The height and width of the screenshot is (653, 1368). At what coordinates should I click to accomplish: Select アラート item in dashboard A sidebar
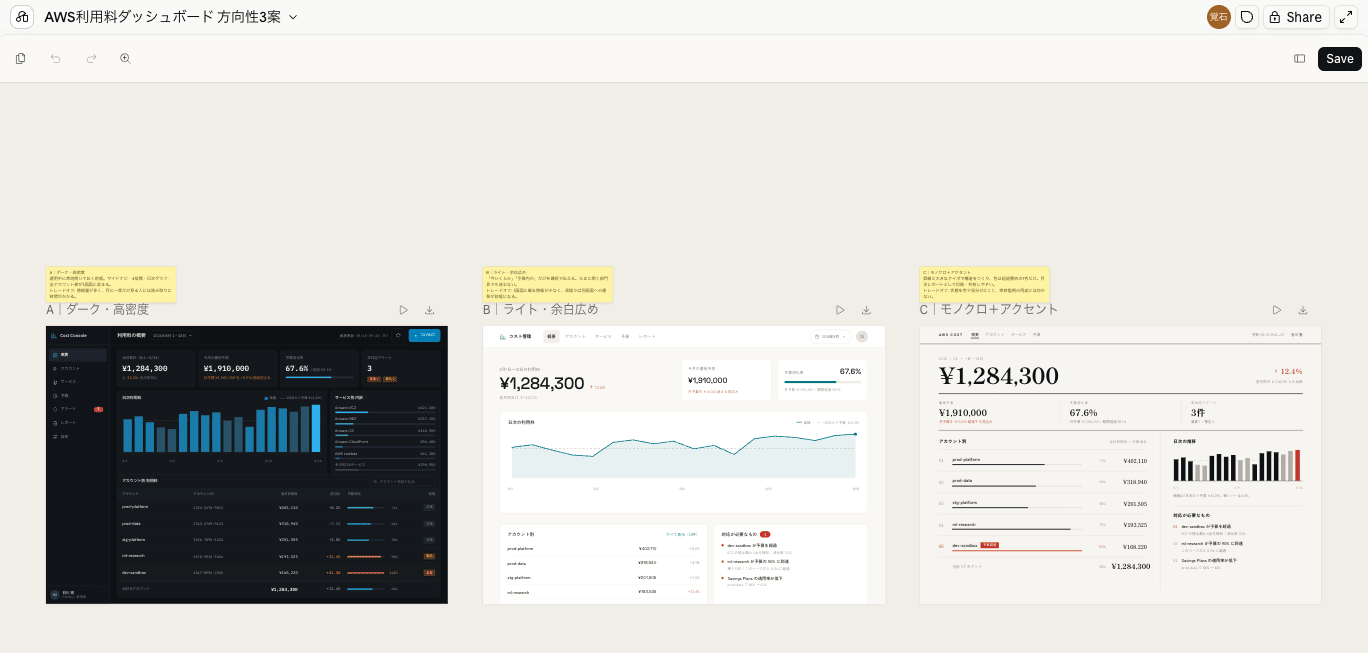[77, 408]
